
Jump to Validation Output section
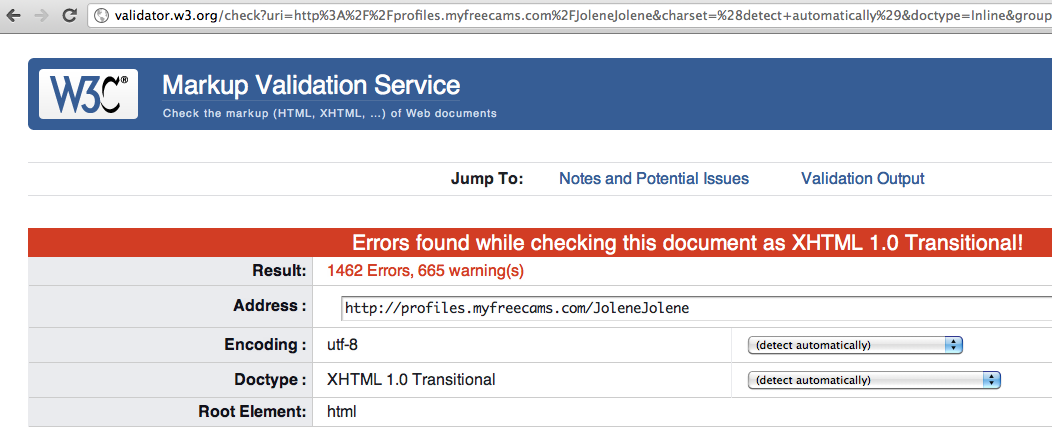(x=863, y=179)
